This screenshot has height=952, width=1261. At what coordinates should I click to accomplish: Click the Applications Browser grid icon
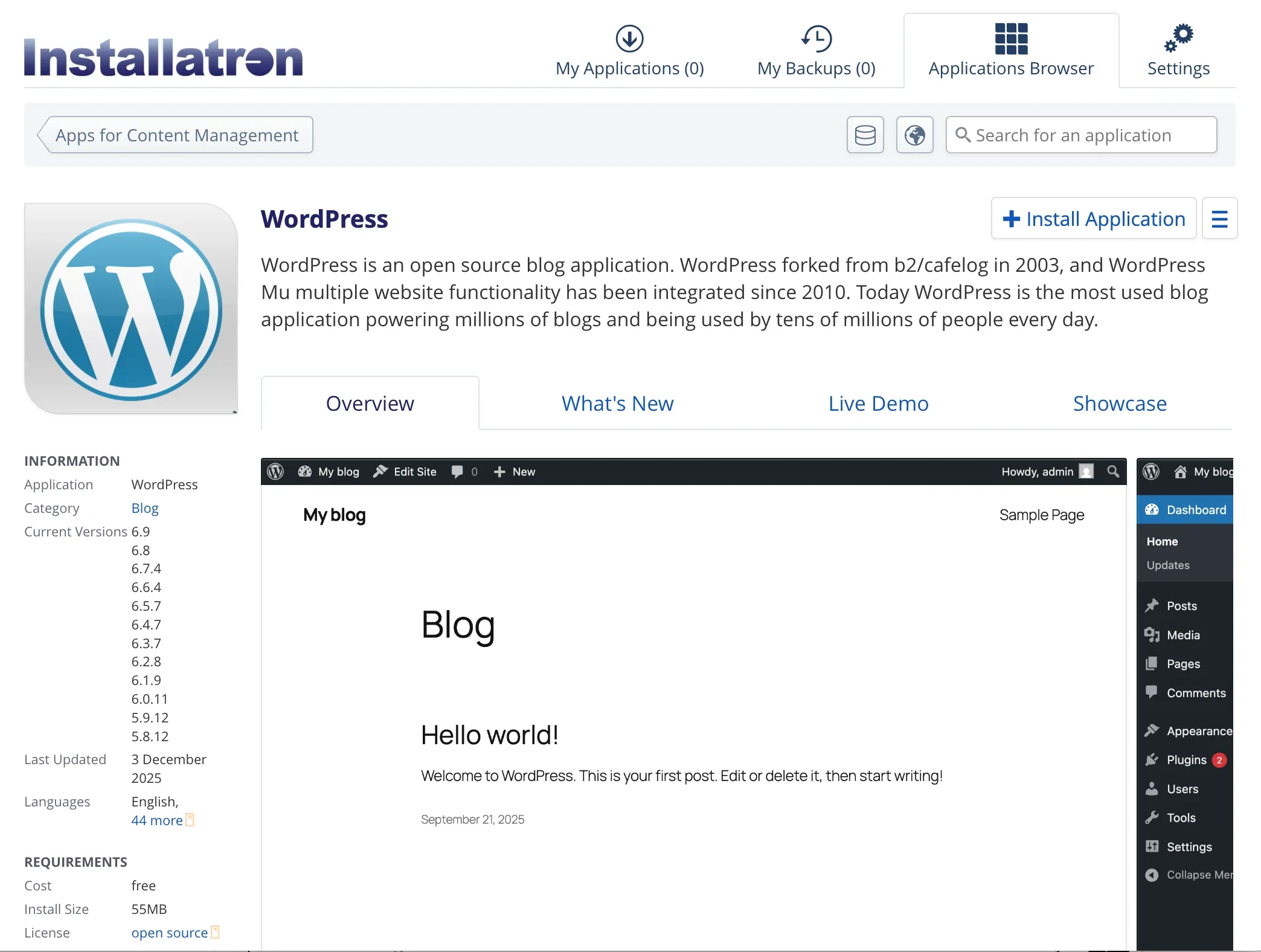pyautogui.click(x=1011, y=37)
